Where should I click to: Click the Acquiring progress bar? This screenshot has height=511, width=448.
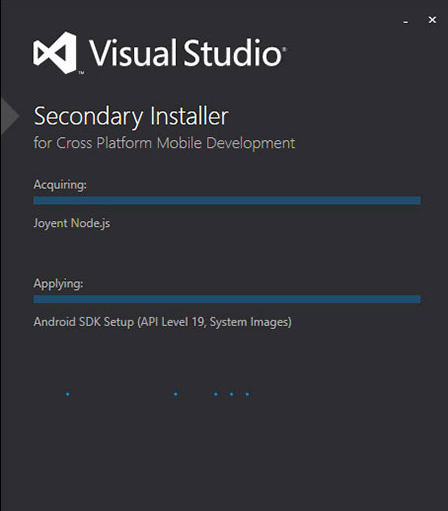(227, 200)
